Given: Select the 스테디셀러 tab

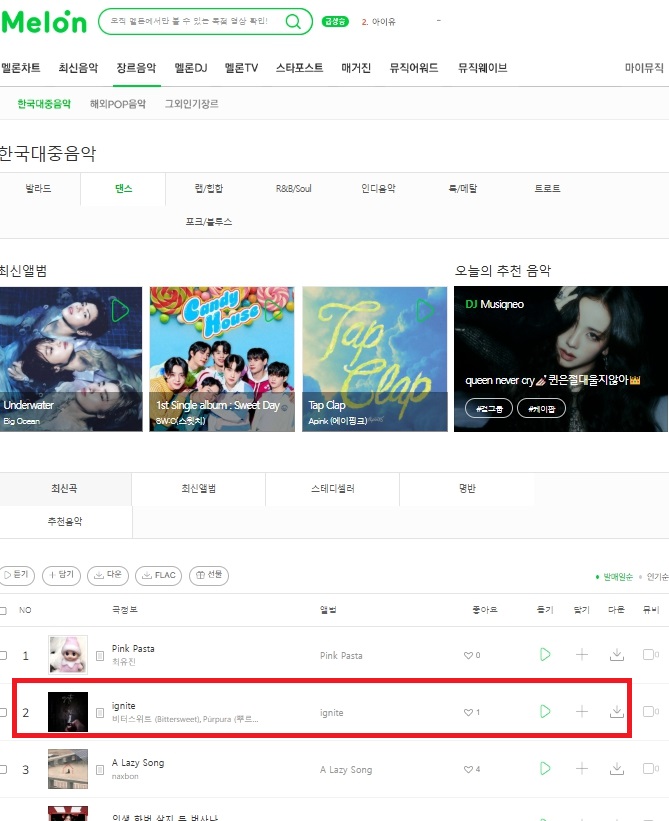Looking at the screenshot, I should pos(332,489).
